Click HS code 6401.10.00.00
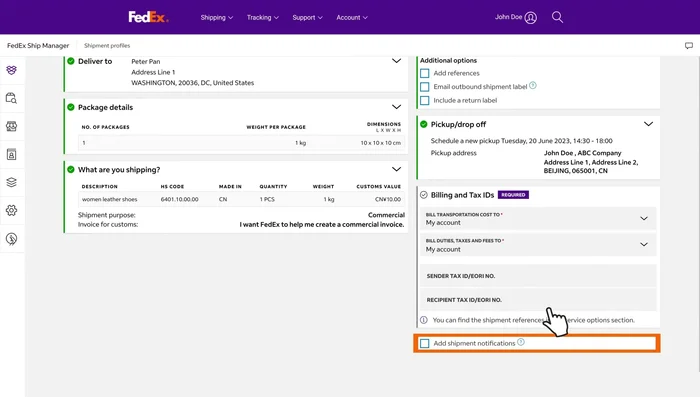The height and width of the screenshot is (397, 700). pos(179,199)
